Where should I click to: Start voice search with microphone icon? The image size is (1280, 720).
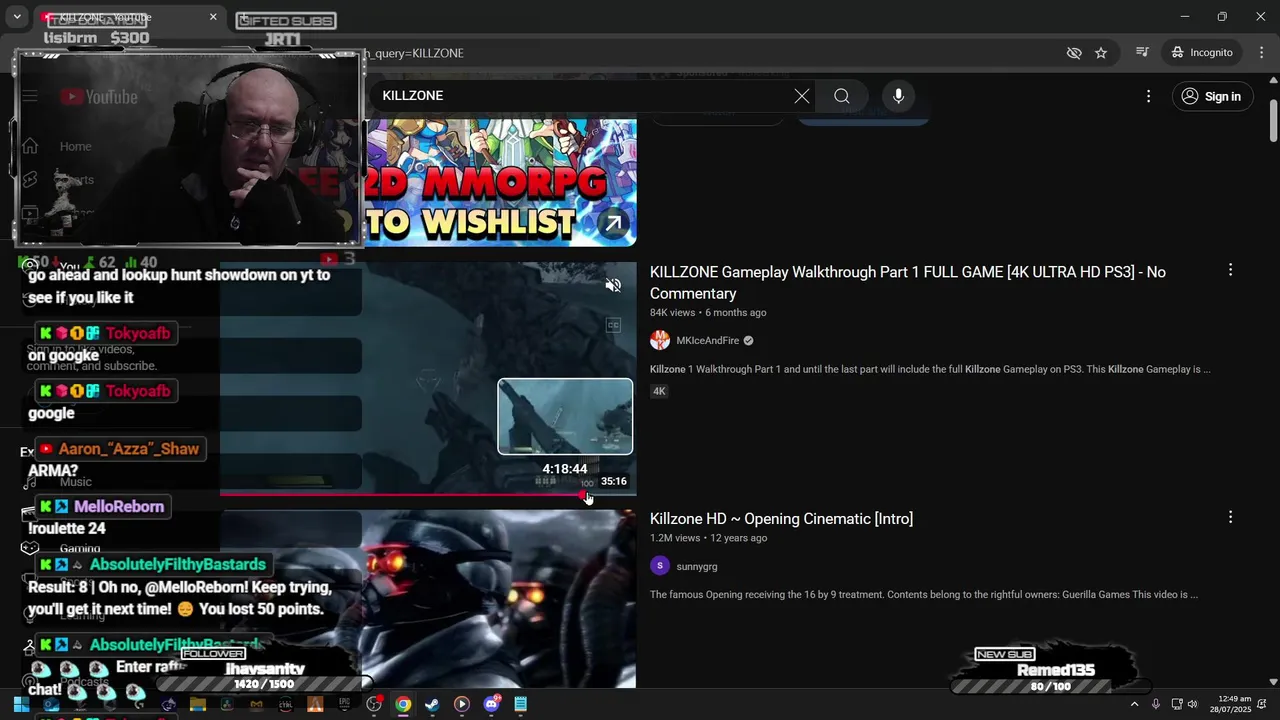tap(898, 96)
